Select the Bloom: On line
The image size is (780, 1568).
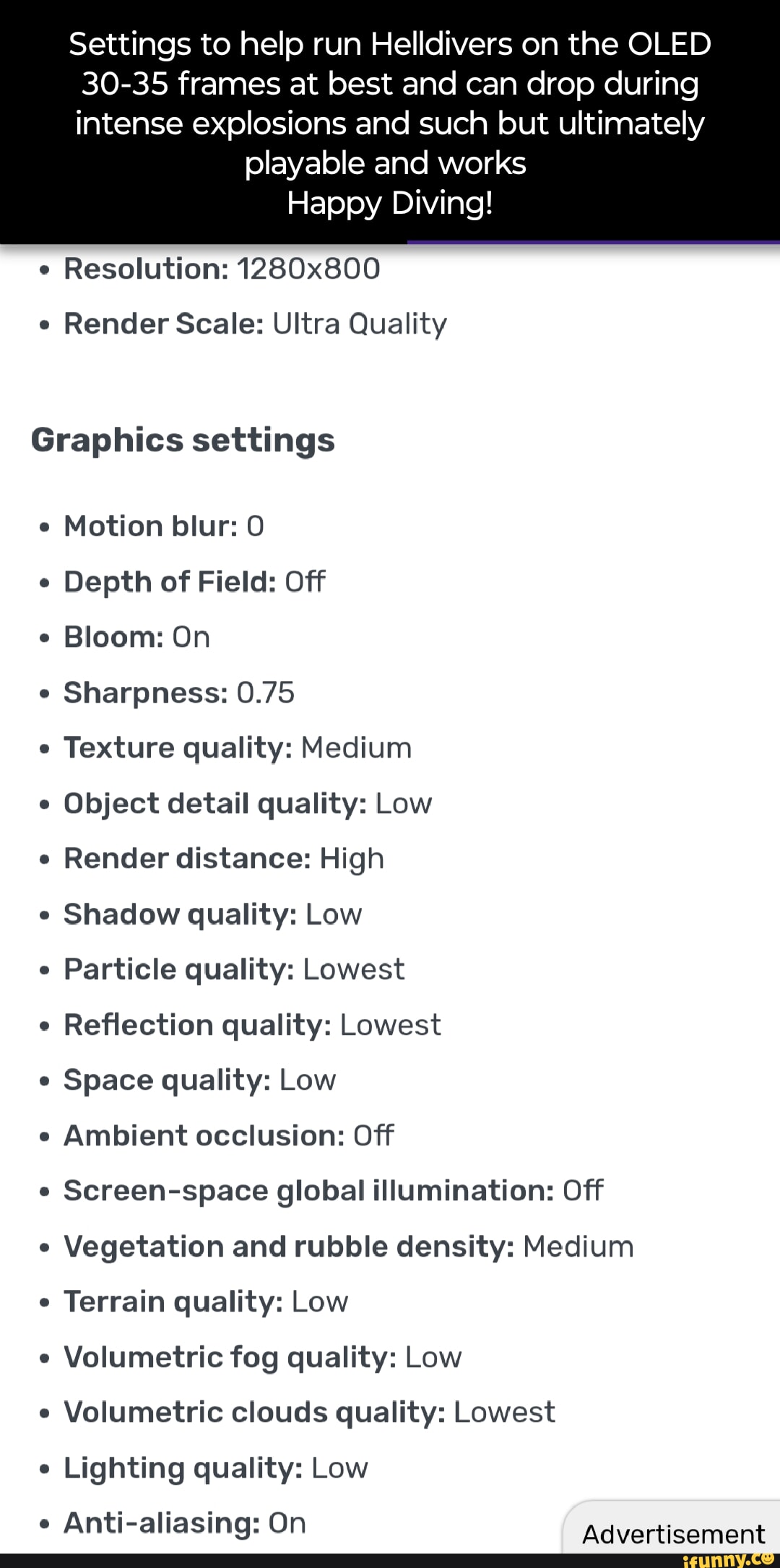click(x=136, y=637)
